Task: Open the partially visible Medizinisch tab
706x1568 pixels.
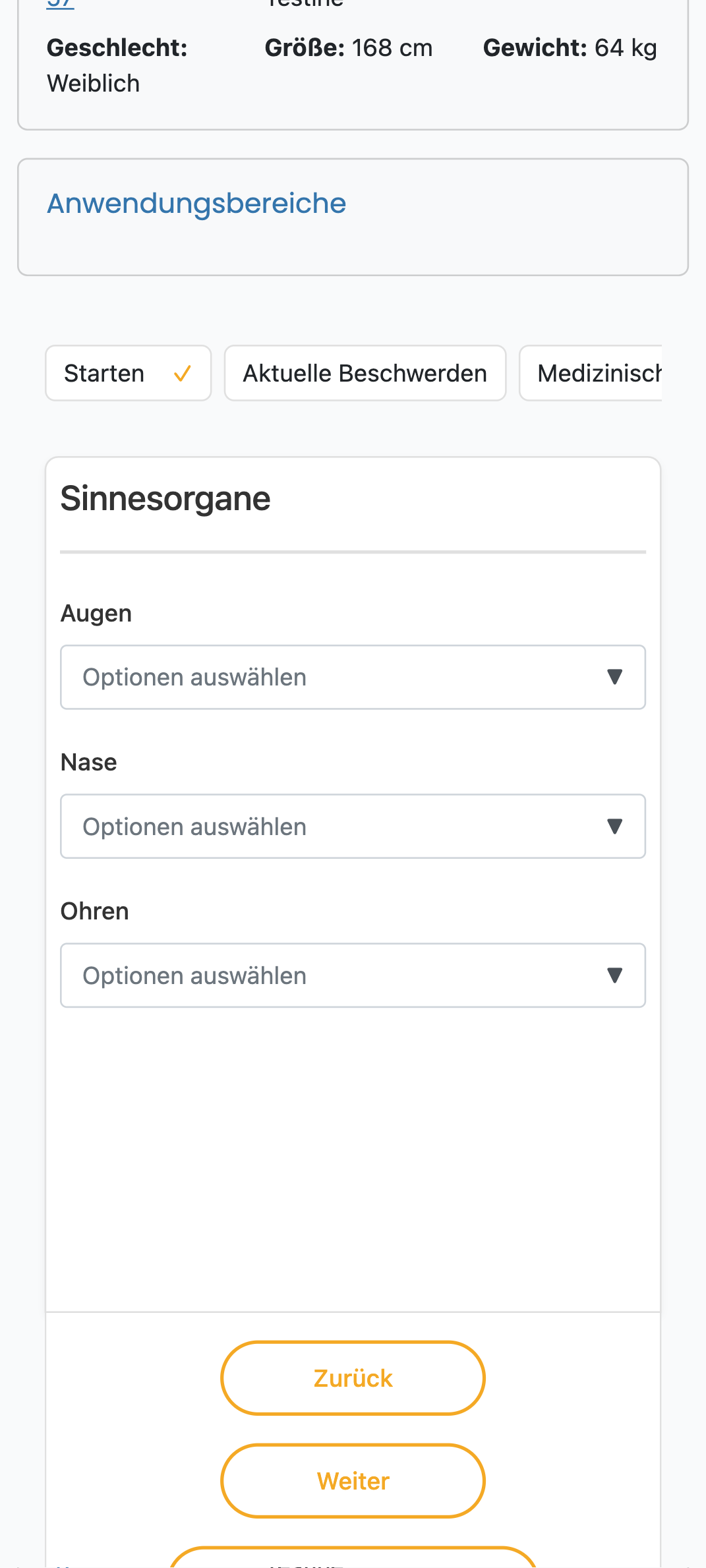Action: coord(591,373)
